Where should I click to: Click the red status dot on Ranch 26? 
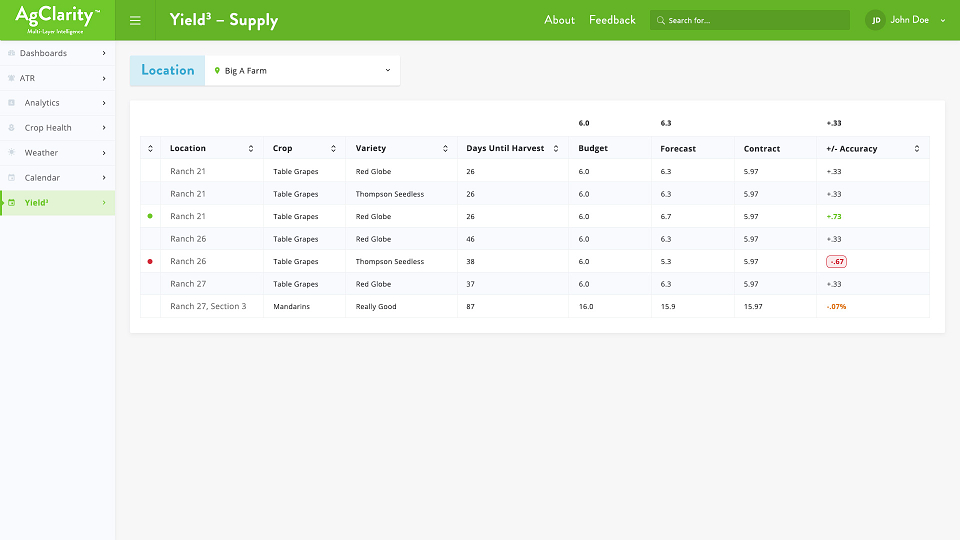(x=150, y=261)
